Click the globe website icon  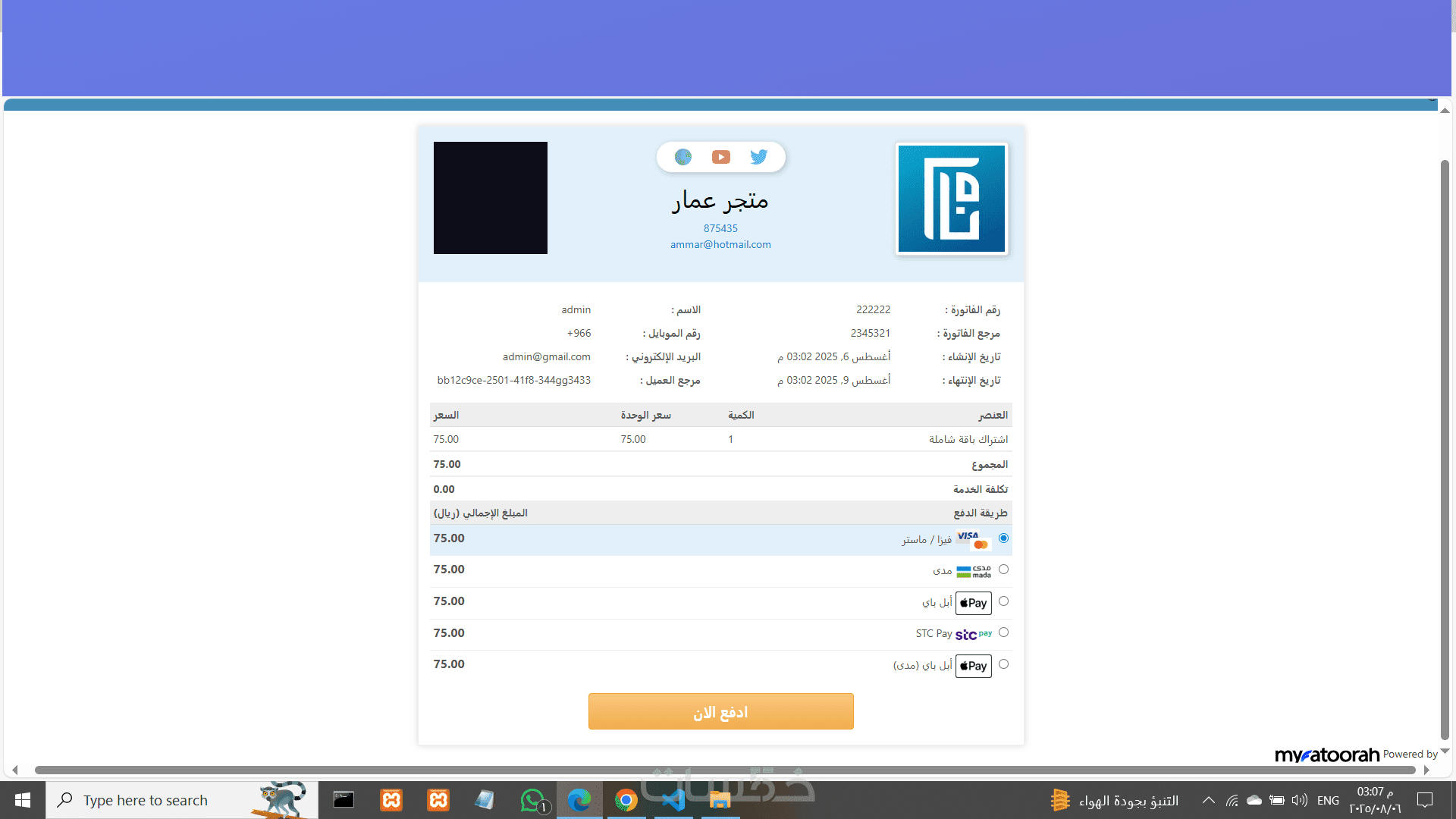pos(683,157)
